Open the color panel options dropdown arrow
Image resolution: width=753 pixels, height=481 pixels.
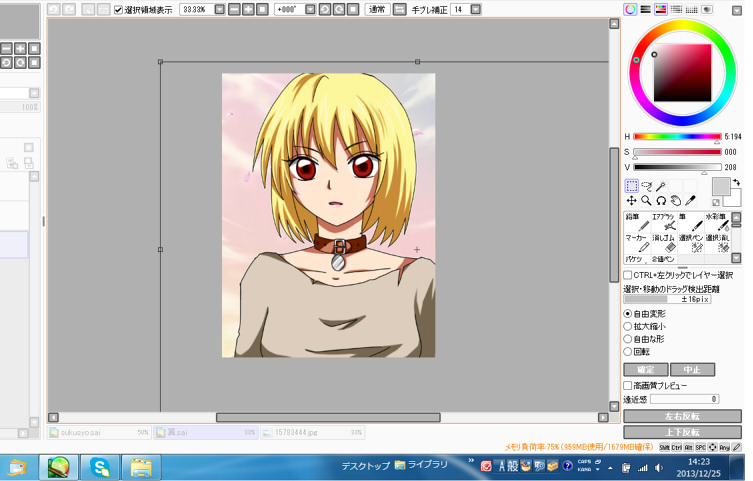(x=737, y=10)
